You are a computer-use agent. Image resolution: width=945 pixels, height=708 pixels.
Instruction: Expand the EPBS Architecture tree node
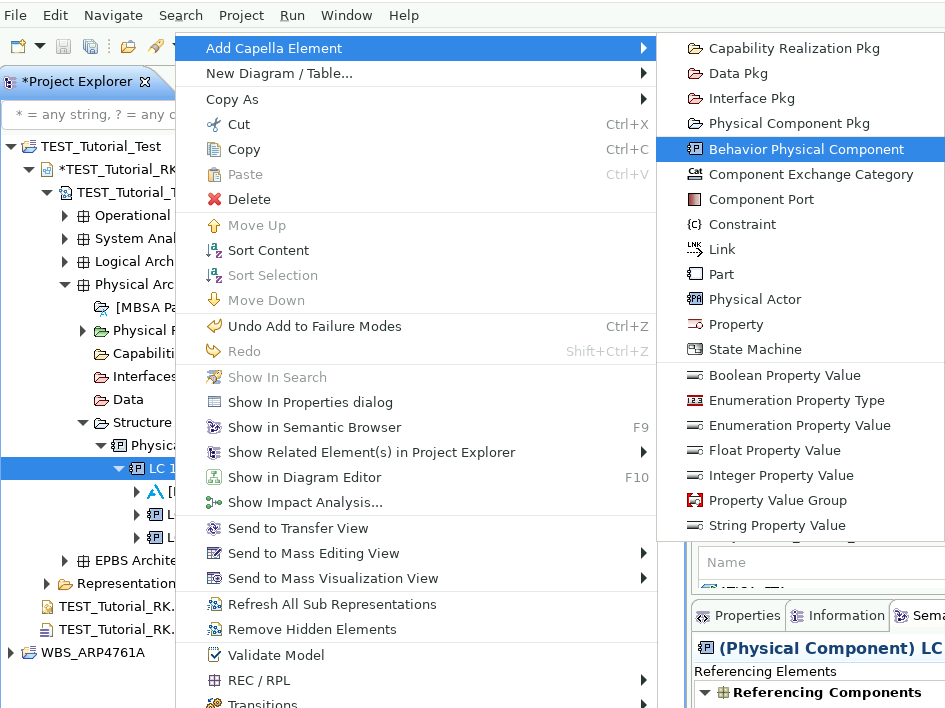(65, 561)
